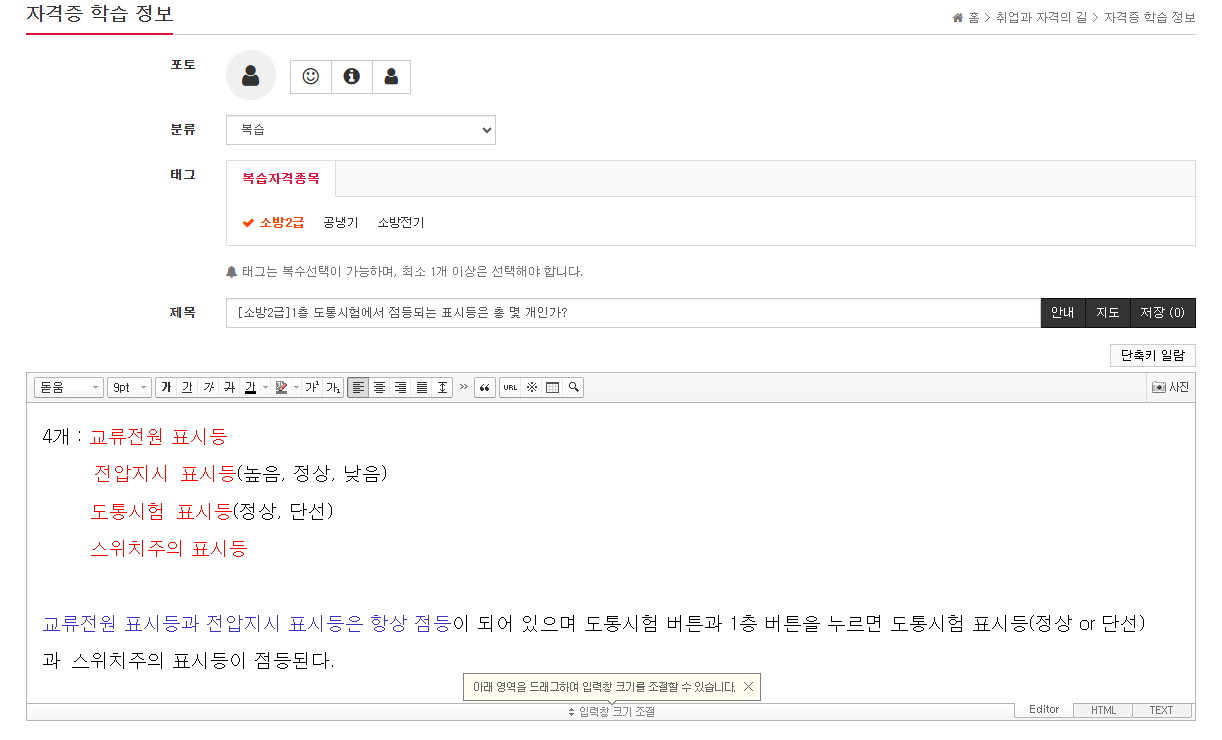Open the 분류 category dropdown
Screen dimensions: 1222x740
click(x=360, y=130)
